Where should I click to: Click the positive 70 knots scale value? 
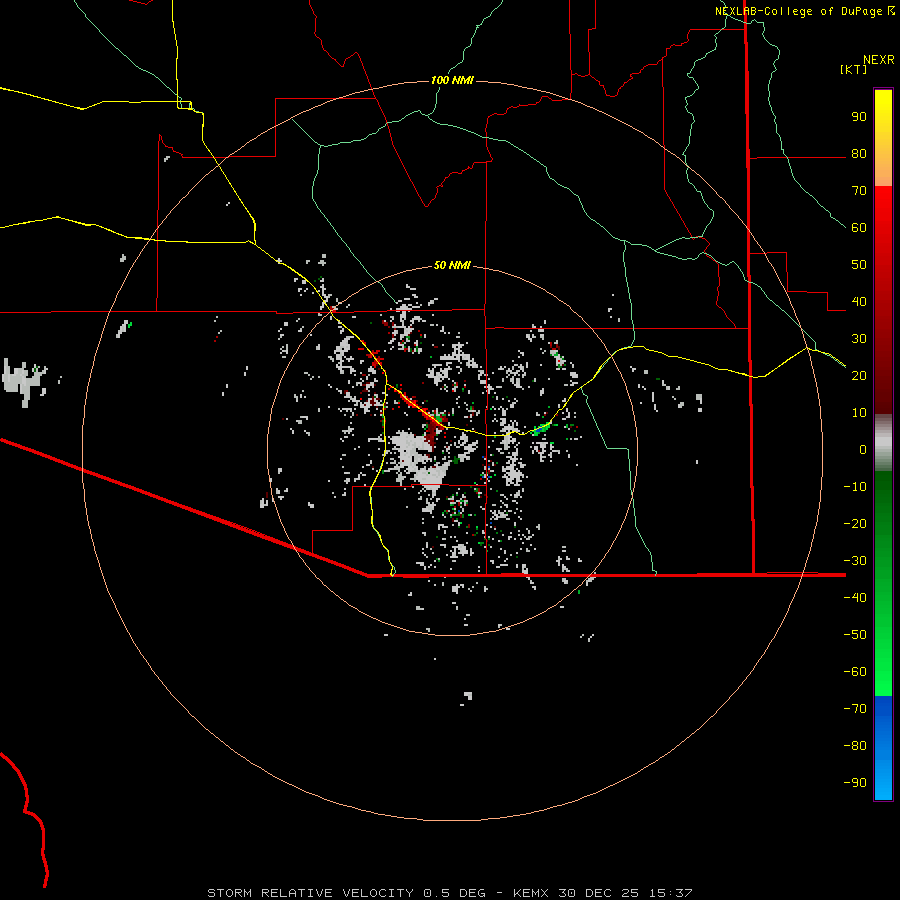pyautogui.click(x=859, y=191)
